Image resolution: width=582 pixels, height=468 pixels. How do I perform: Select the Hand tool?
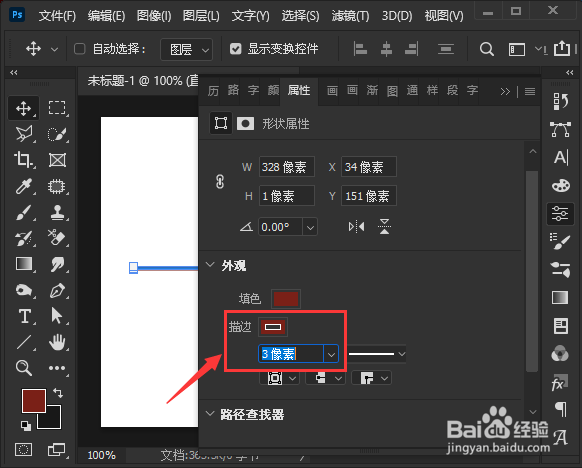tap(57, 342)
